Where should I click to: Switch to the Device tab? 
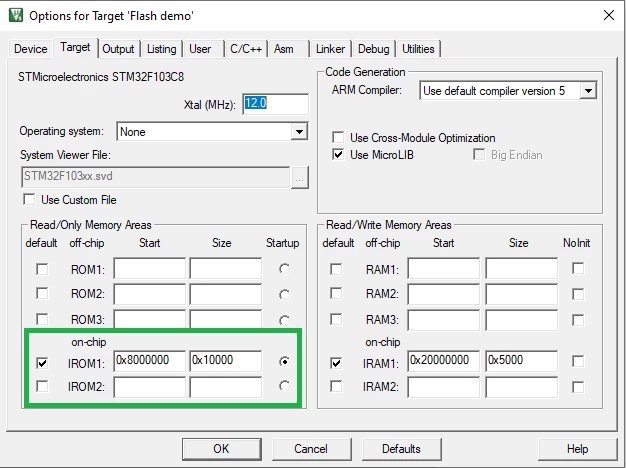click(x=30, y=49)
